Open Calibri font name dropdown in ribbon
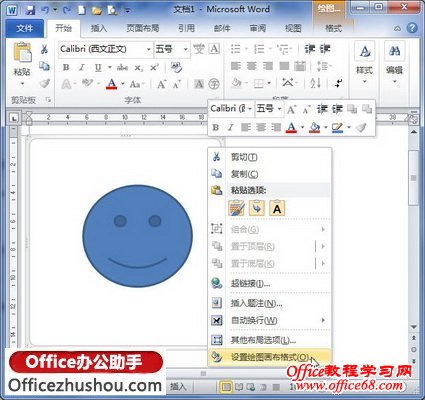The width and height of the screenshot is (425, 400). point(149,49)
